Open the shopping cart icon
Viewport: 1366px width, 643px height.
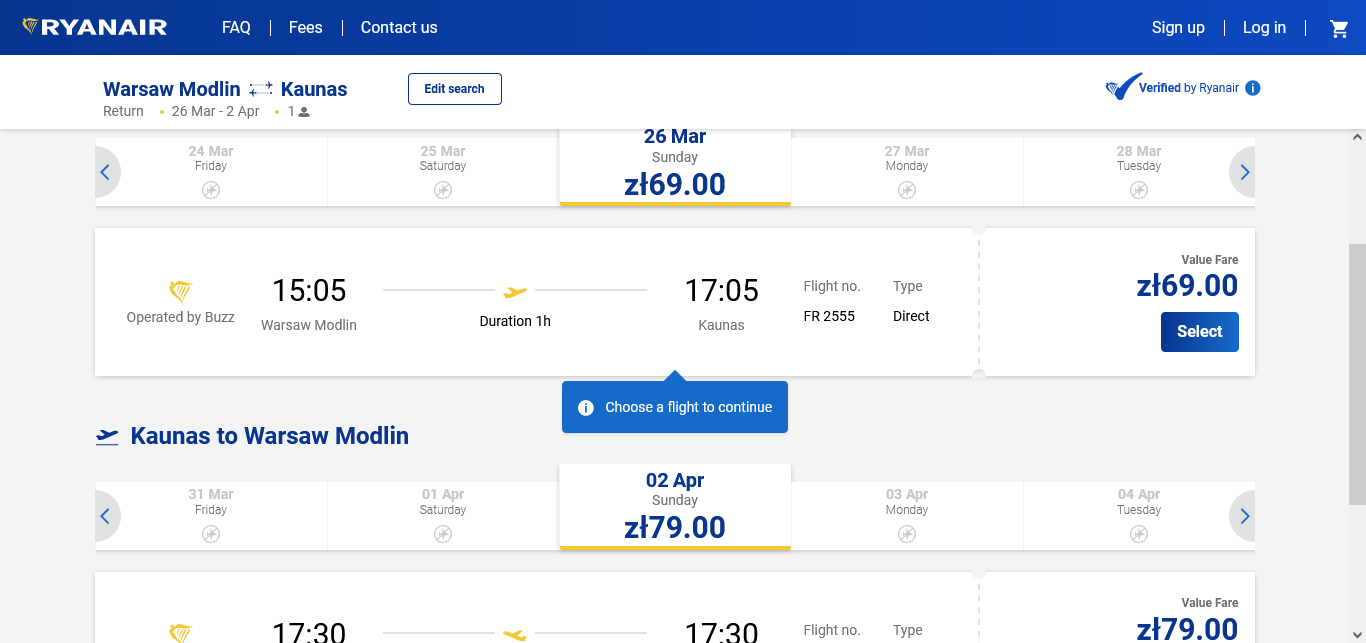[1339, 29]
